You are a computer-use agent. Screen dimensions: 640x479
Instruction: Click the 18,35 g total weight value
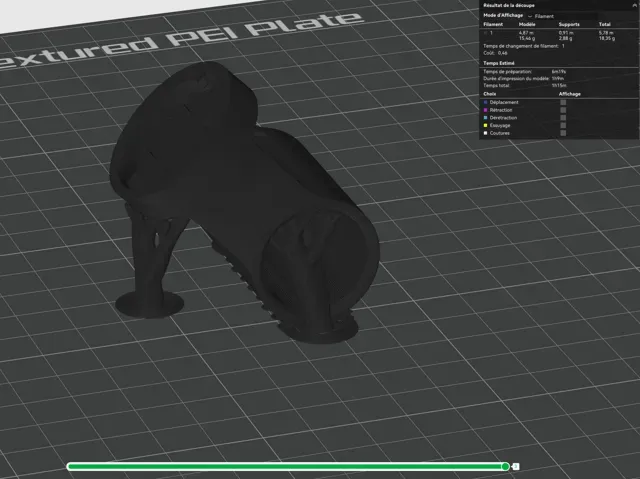coord(607,38)
